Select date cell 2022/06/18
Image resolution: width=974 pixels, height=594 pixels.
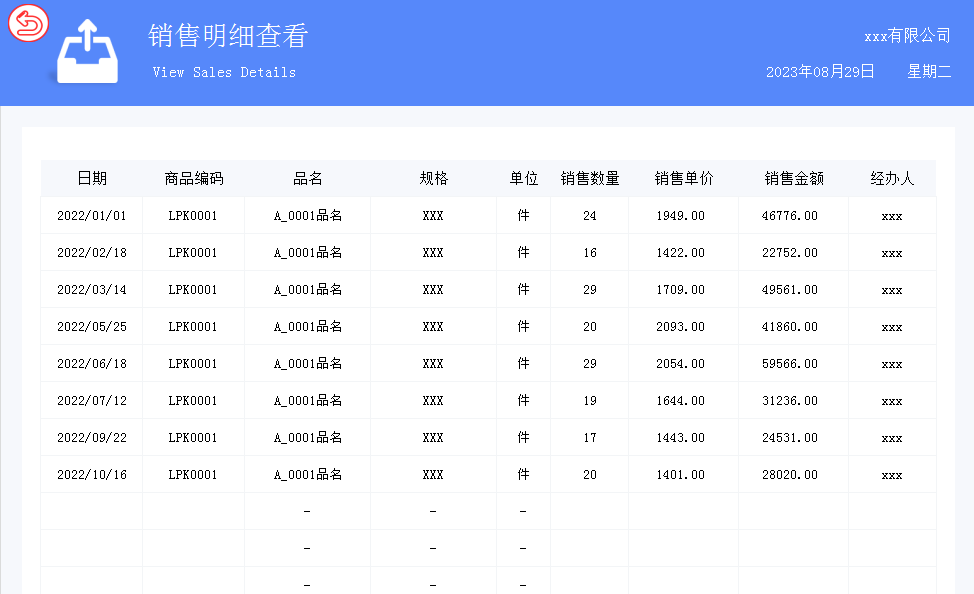(x=92, y=363)
